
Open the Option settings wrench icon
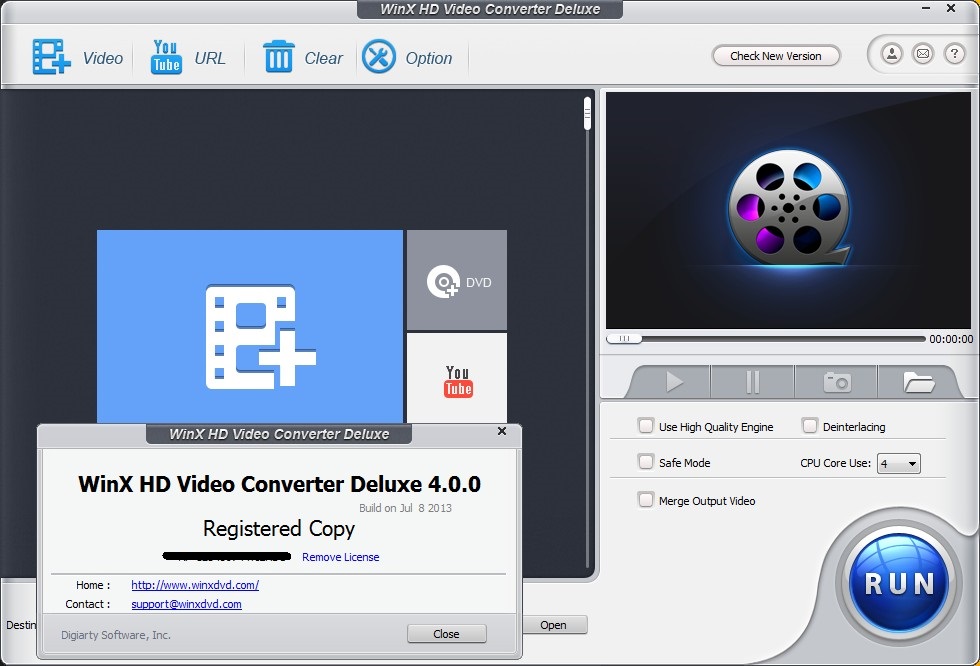(378, 56)
